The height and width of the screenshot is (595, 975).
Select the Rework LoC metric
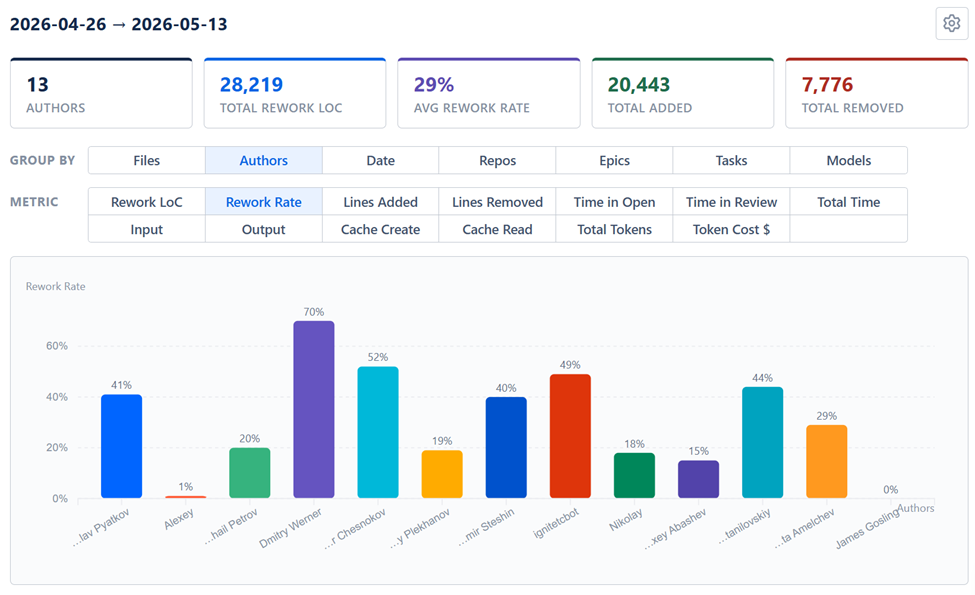[147, 202]
